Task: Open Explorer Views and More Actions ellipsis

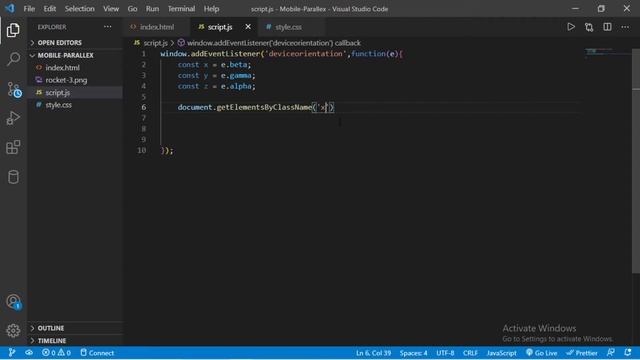Action: click(x=108, y=27)
